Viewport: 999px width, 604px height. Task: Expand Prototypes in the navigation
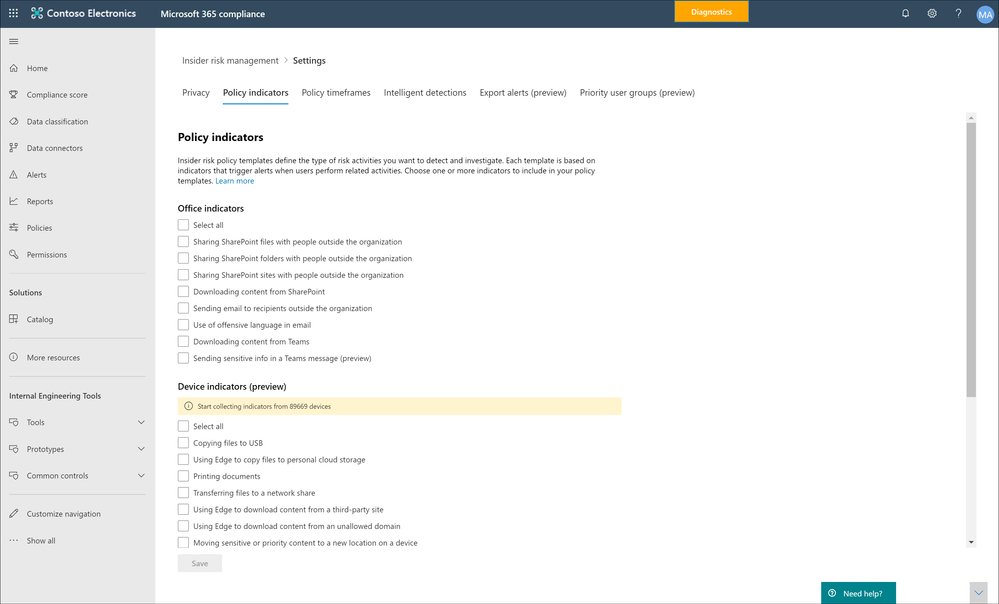(141, 449)
